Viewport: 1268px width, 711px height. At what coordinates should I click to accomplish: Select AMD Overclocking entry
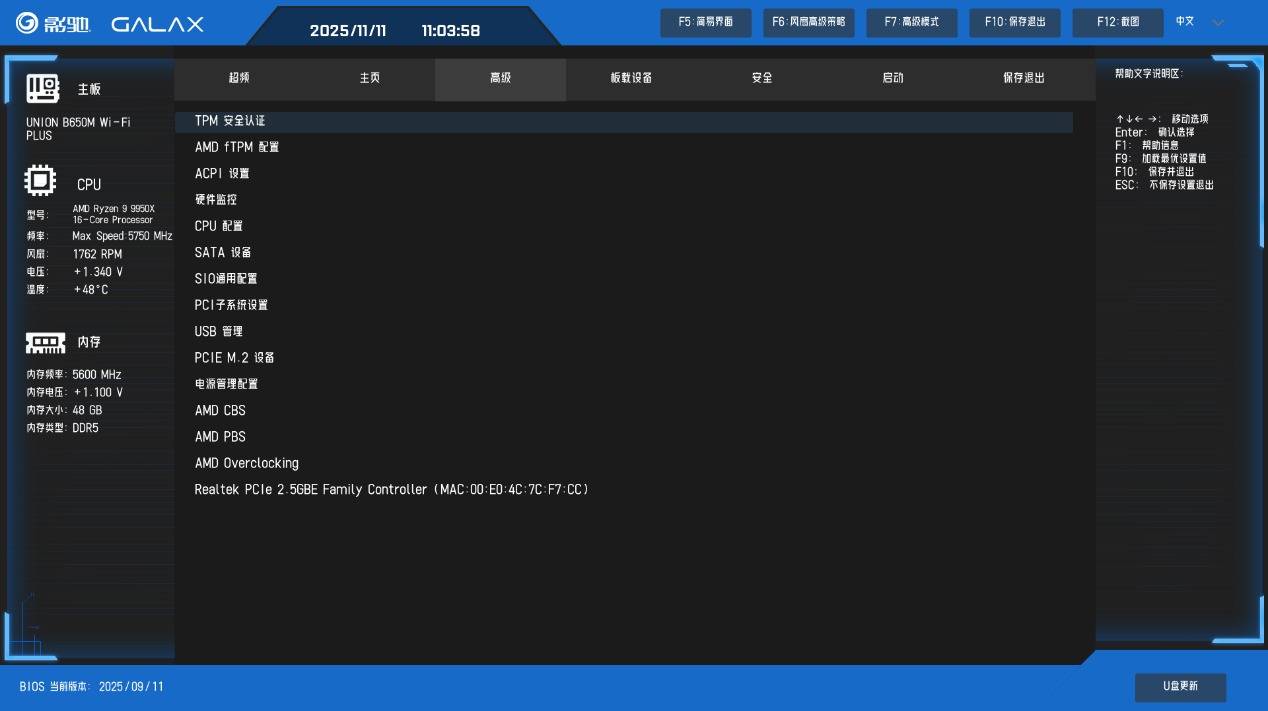point(247,463)
